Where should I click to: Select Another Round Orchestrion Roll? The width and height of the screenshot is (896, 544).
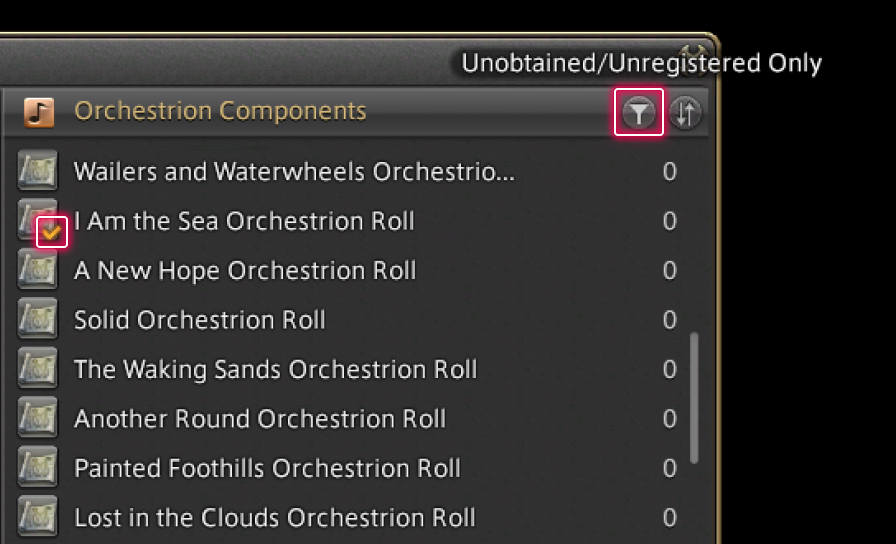click(x=260, y=418)
